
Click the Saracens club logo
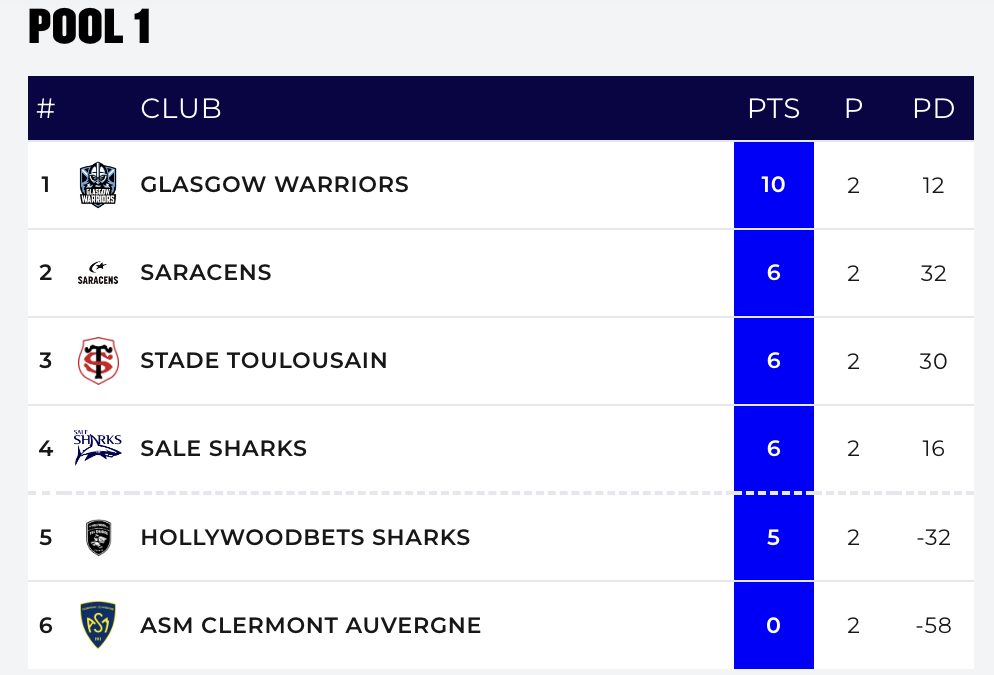pos(98,273)
